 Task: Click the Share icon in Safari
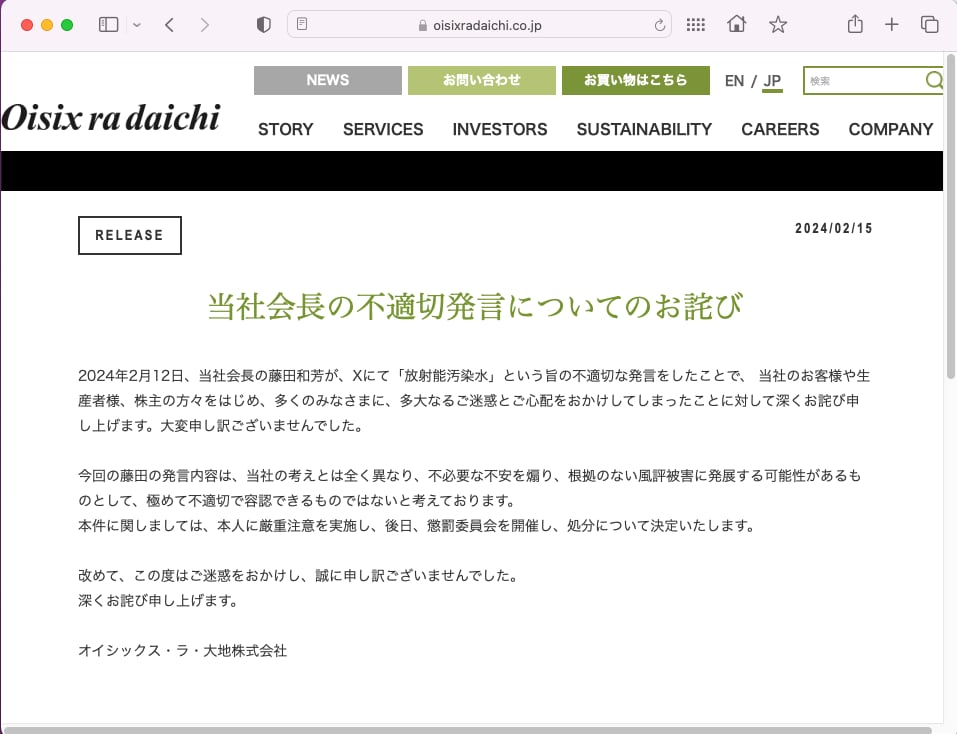click(x=855, y=25)
